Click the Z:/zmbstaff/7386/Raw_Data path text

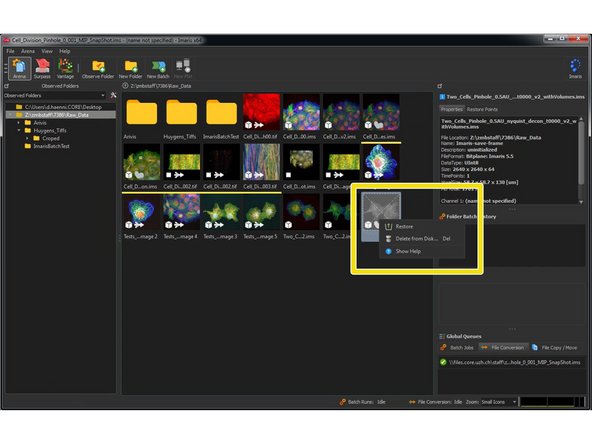coord(161,86)
